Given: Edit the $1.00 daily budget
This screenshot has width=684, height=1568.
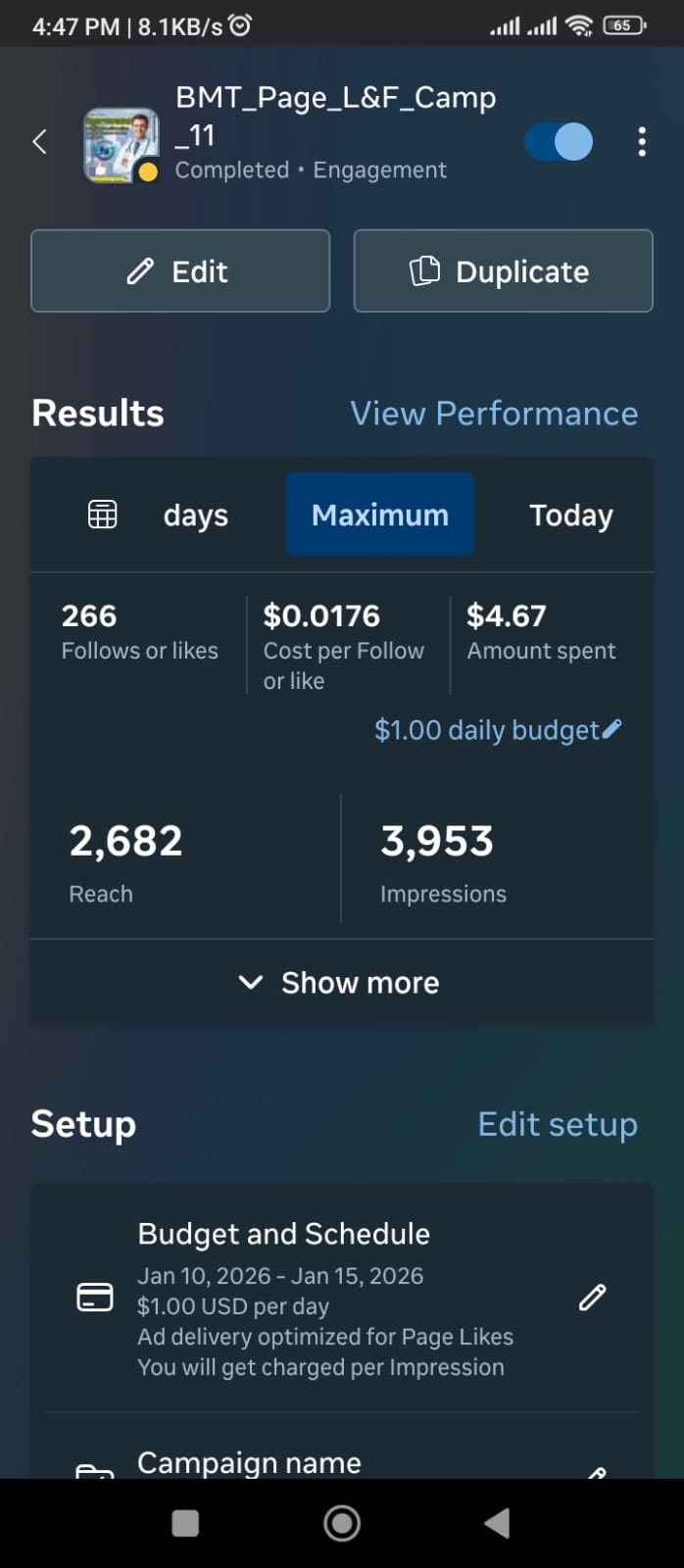Looking at the screenshot, I should tap(498, 730).
